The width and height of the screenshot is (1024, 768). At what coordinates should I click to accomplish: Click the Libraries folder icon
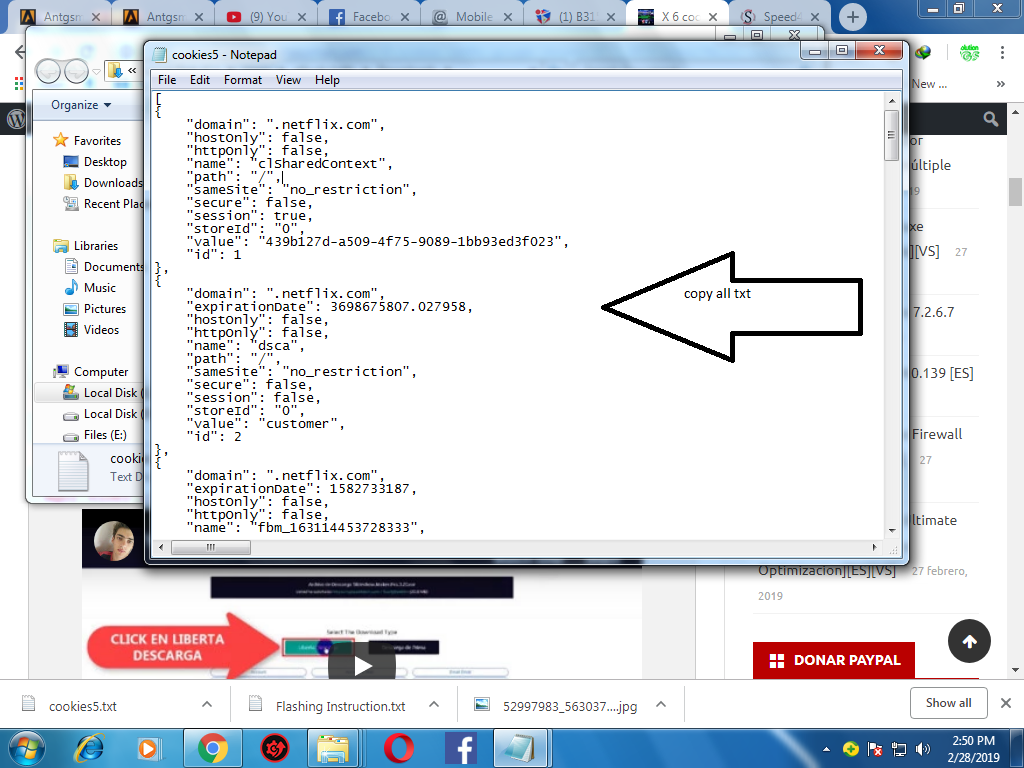(61, 246)
